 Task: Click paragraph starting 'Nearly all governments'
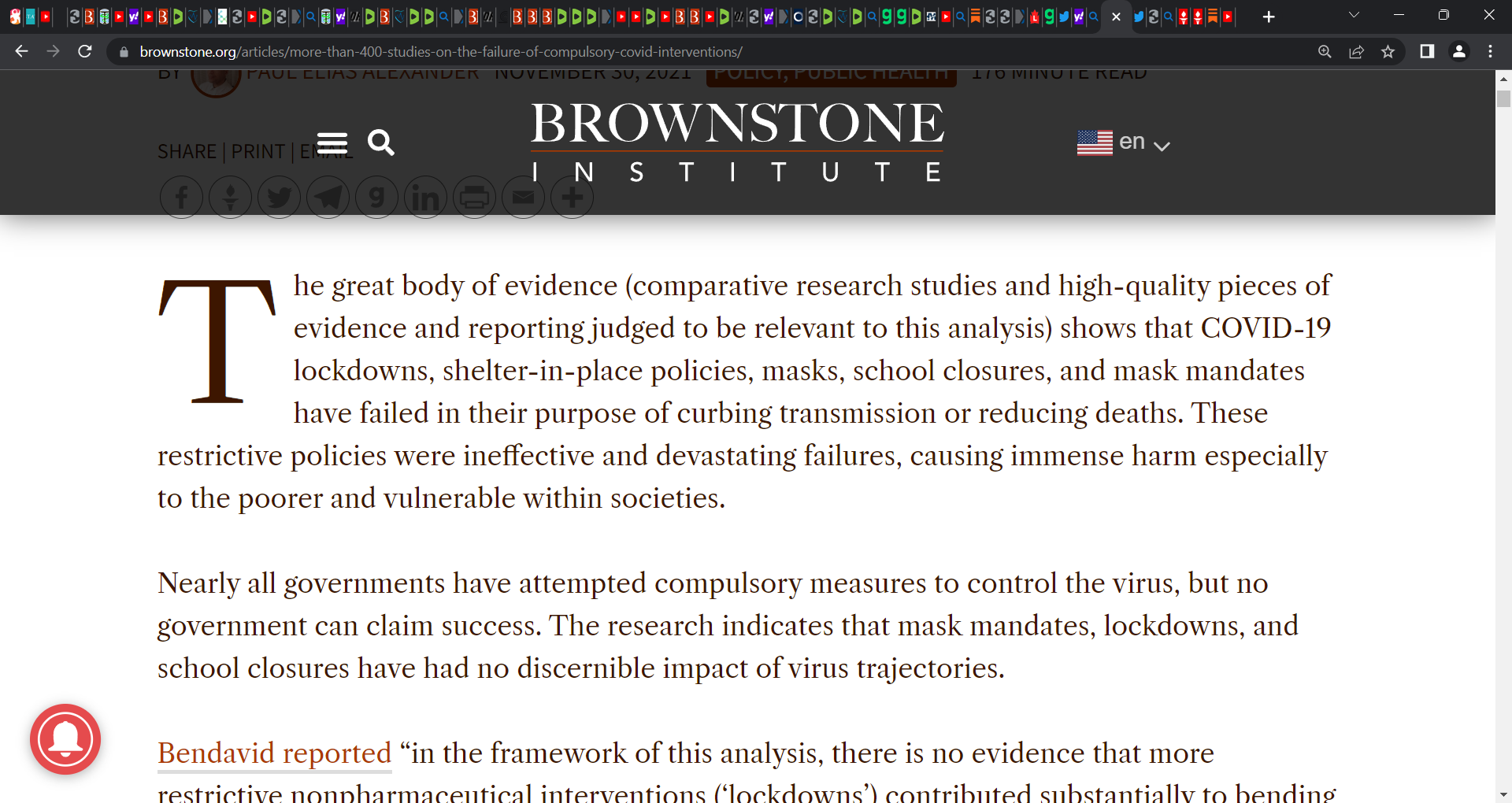(728, 626)
